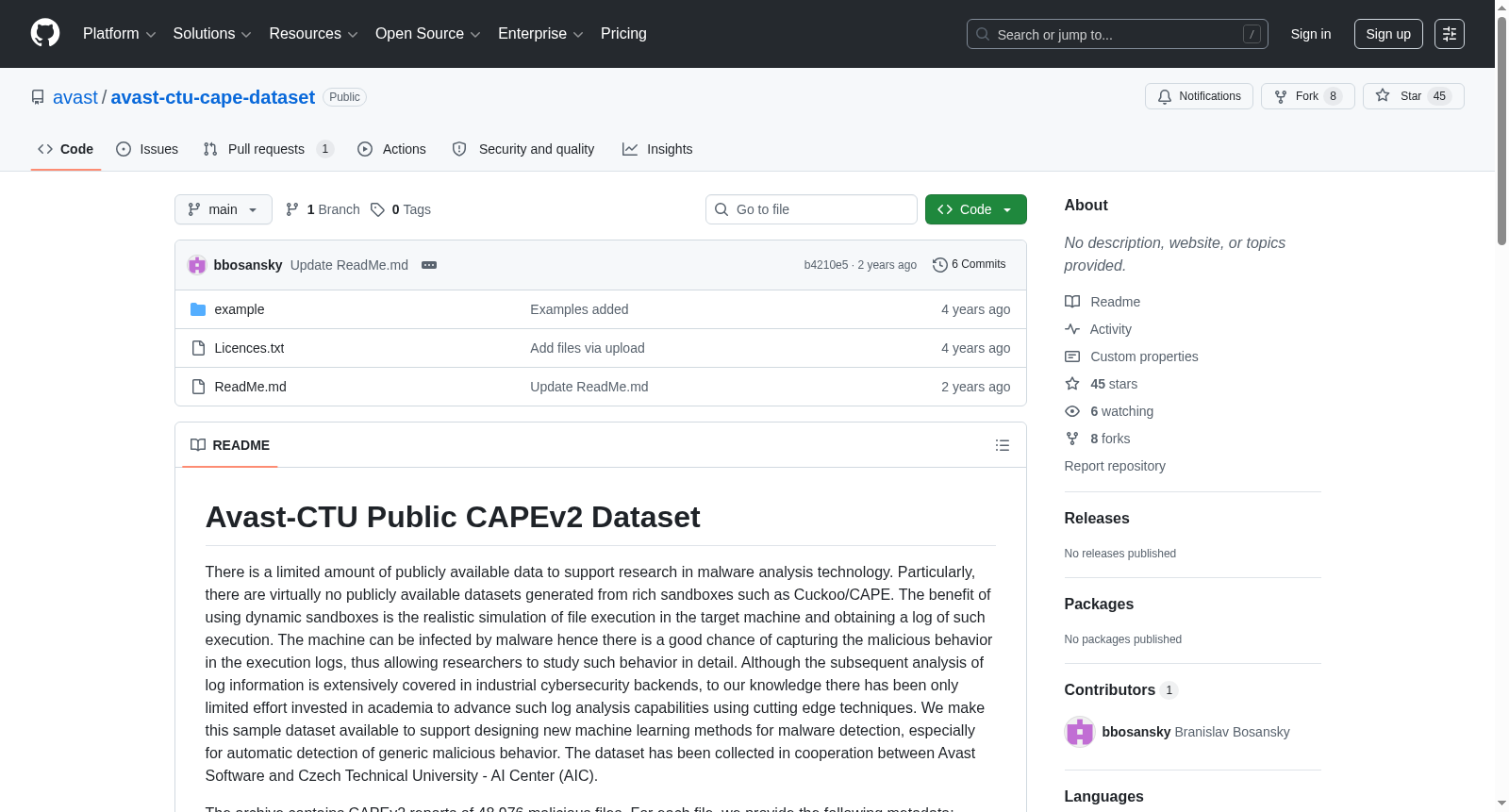Click Add files via upload commit message
Image resolution: width=1509 pixels, height=812 pixels.
[x=588, y=348]
